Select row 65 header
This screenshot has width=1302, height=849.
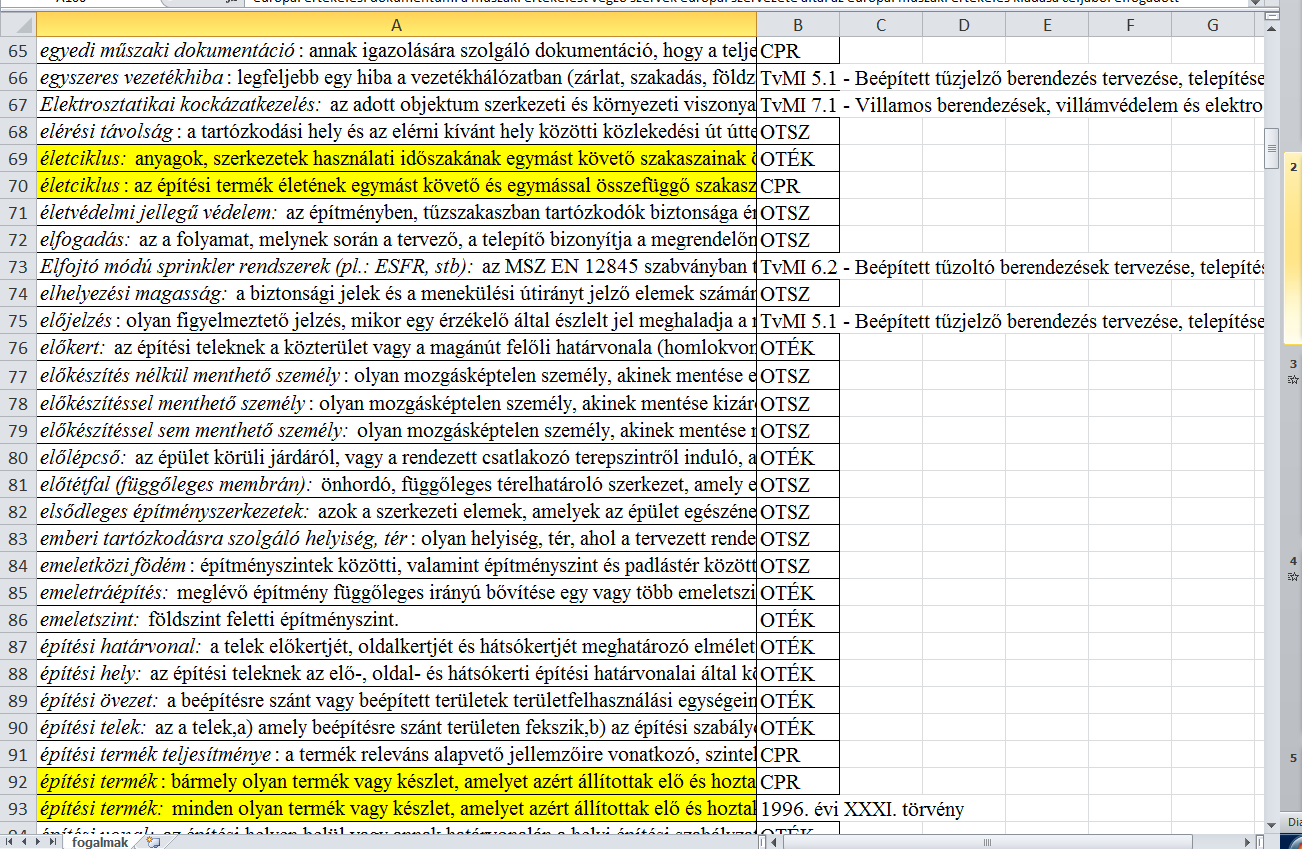[x=18, y=50]
